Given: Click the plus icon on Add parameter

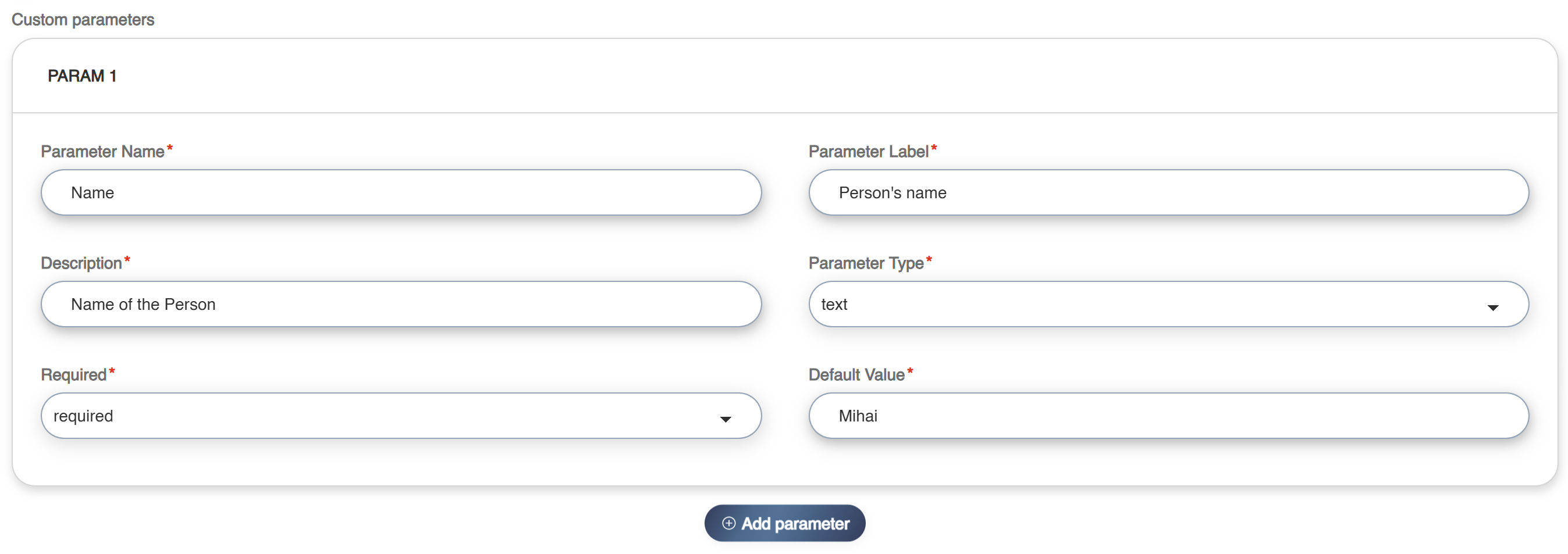Looking at the screenshot, I should click(728, 523).
